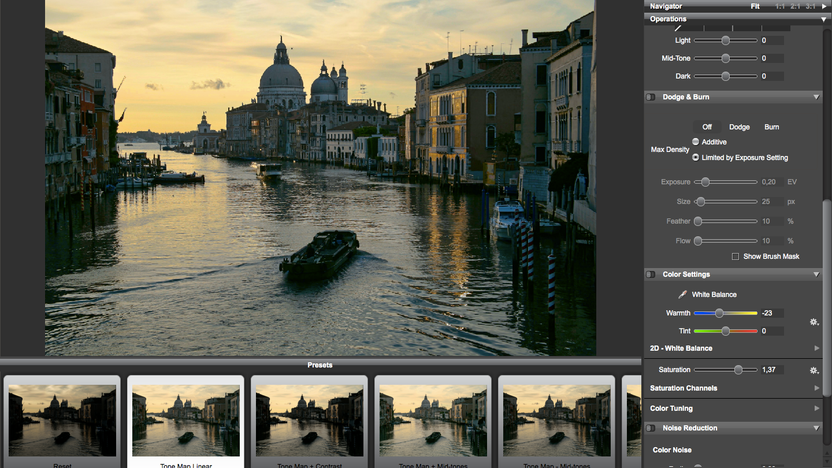832x468 pixels.
Task: Click the Max Density label
Action: pyautogui.click(x=670, y=150)
